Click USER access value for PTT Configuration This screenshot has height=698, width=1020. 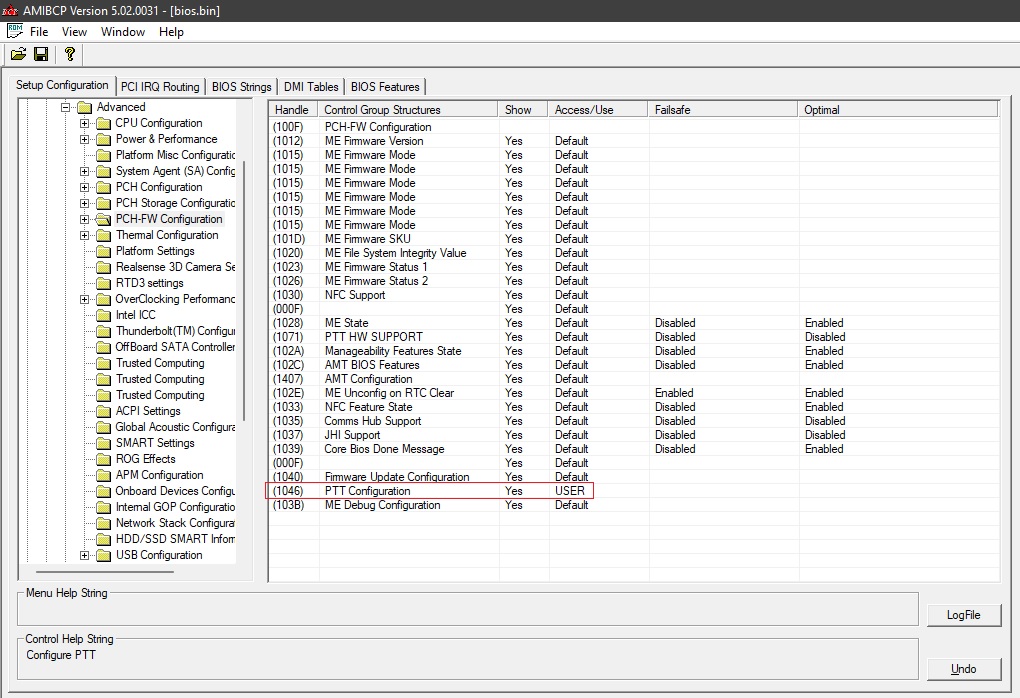point(570,491)
